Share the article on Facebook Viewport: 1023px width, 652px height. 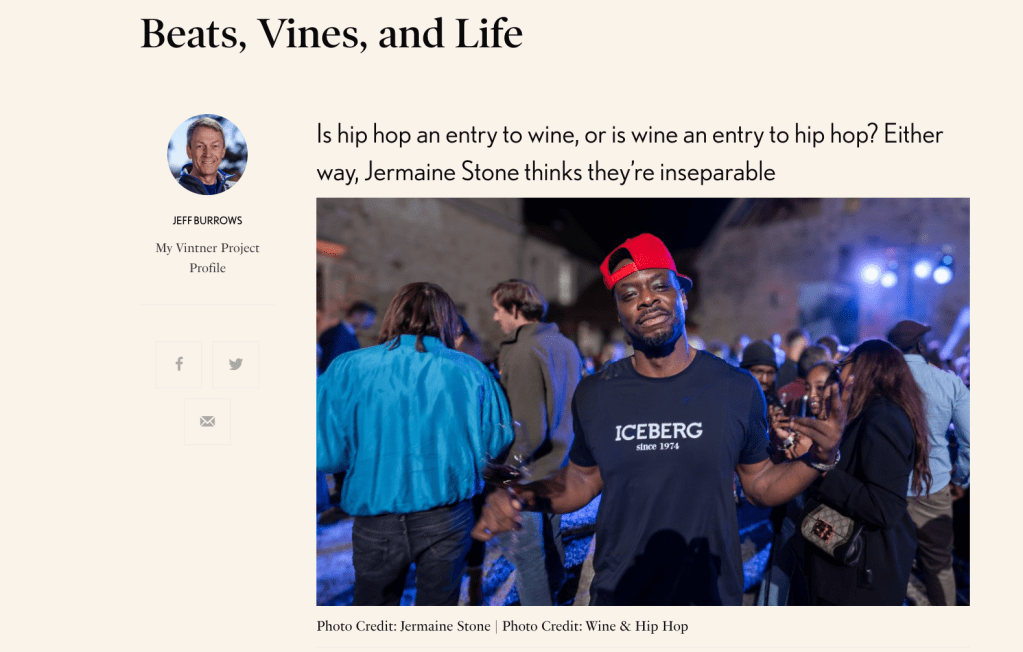click(179, 365)
